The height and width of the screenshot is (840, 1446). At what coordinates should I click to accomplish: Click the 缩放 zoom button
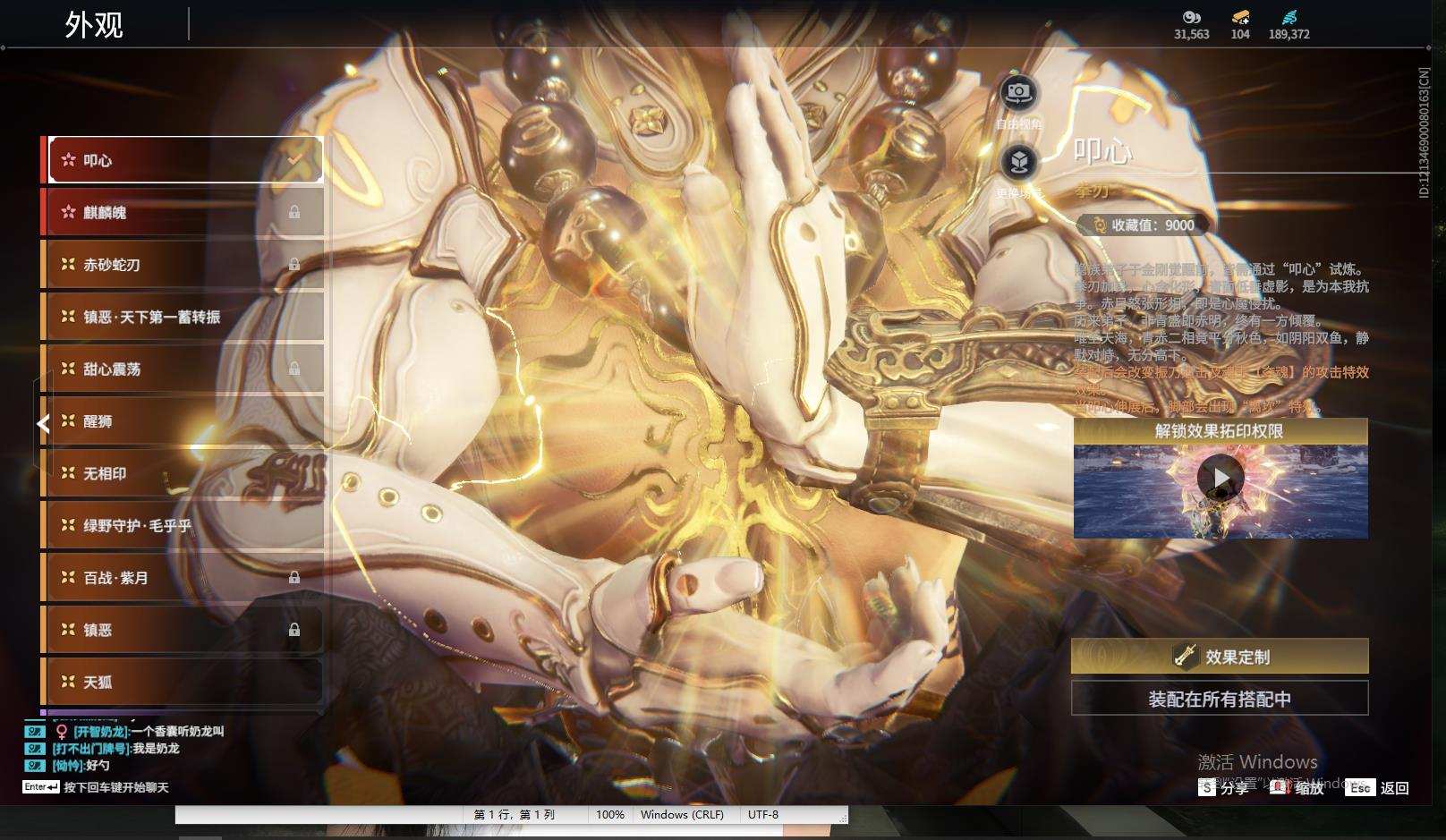click(x=1297, y=787)
